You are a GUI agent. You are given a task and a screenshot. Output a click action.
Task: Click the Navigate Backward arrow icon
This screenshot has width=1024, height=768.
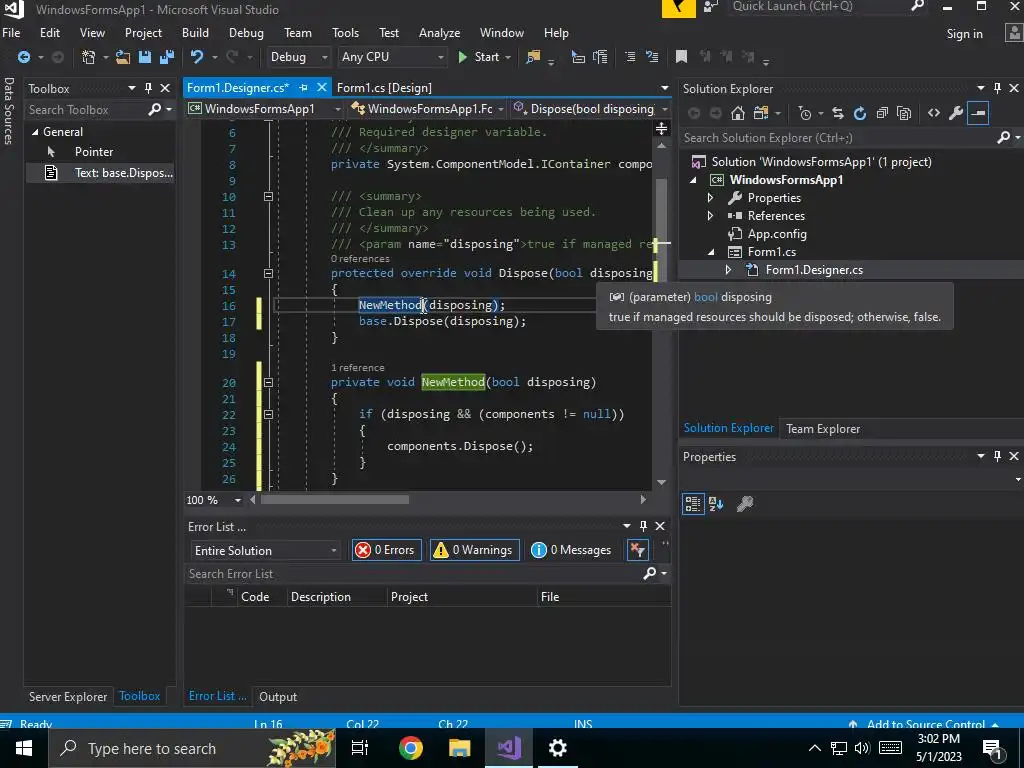point(24,57)
